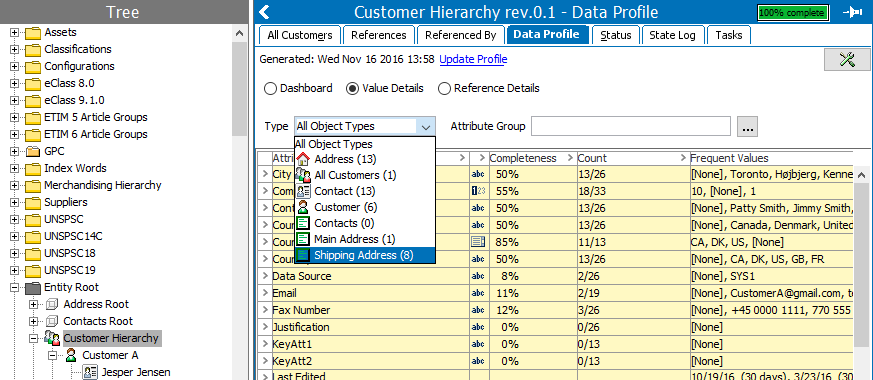Open the Type dropdown arrow
Image resolution: width=873 pixels, height=380 pixels.
[x=426, y=127]
